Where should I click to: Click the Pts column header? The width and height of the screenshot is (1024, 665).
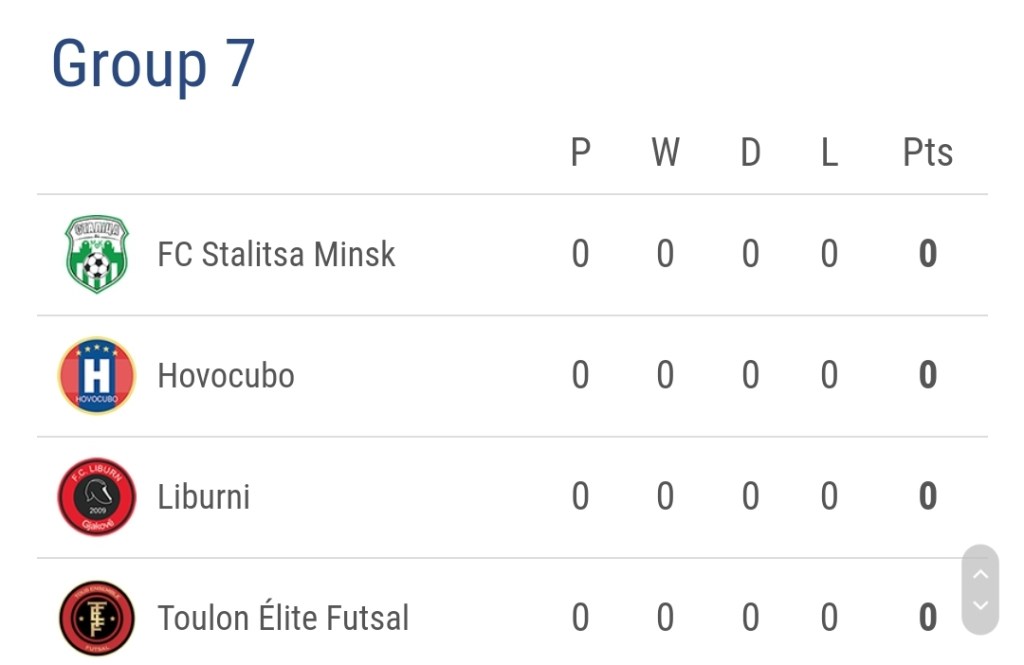coord(927,153)
